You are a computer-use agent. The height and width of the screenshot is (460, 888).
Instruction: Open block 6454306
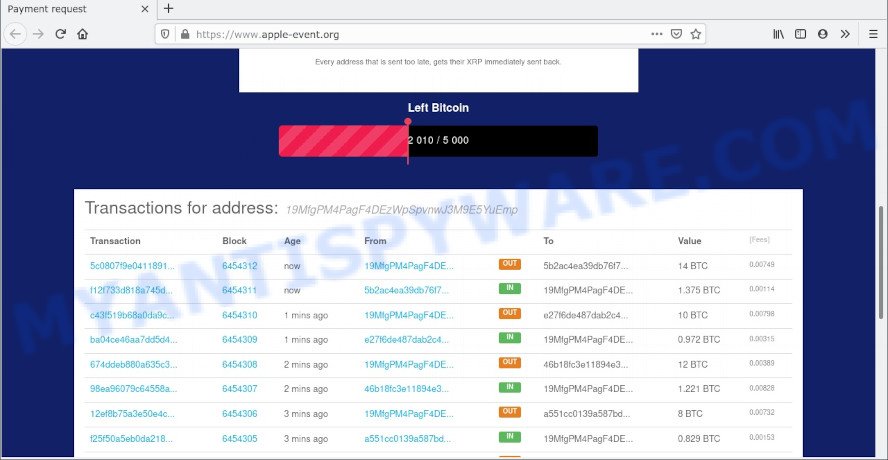pyautogui.click(x=240, y=414)
